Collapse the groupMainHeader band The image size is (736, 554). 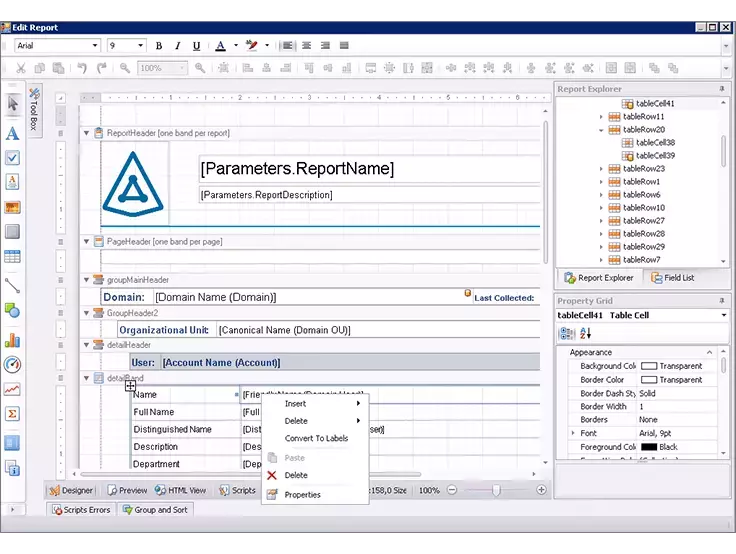pyautogui.click(x=86, y=280)
